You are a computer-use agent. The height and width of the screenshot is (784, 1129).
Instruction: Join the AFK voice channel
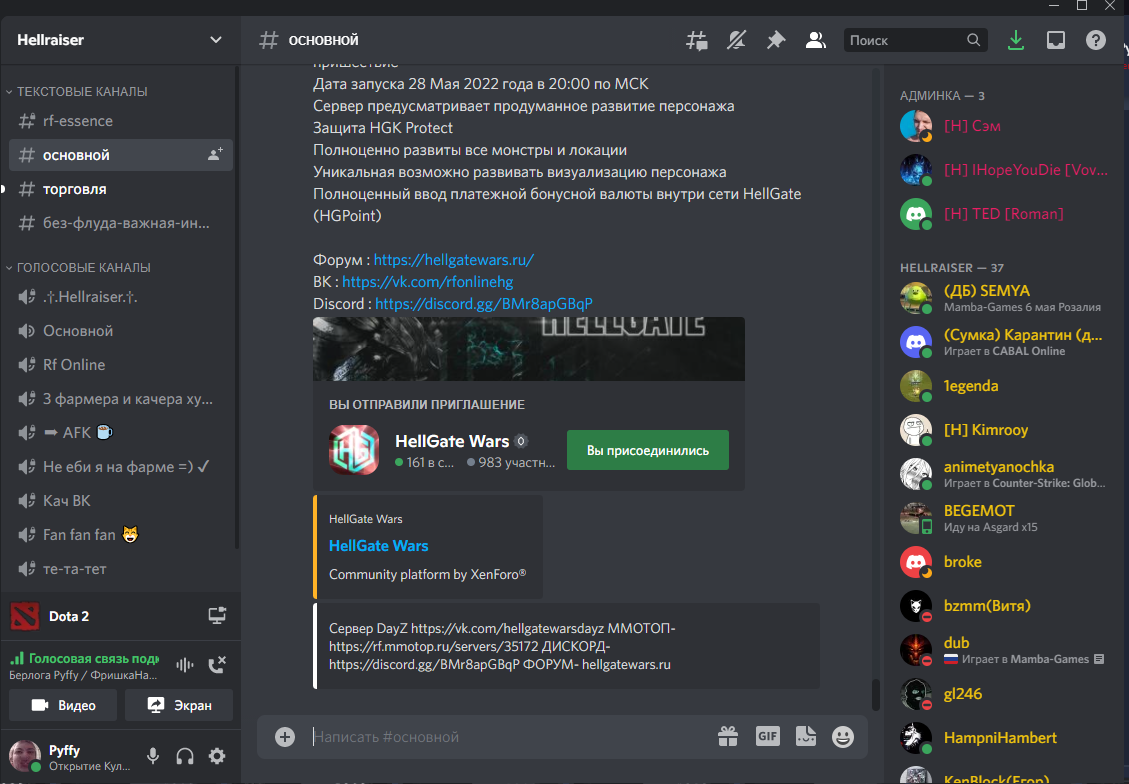pyautogui.click(x=120, y=432)
